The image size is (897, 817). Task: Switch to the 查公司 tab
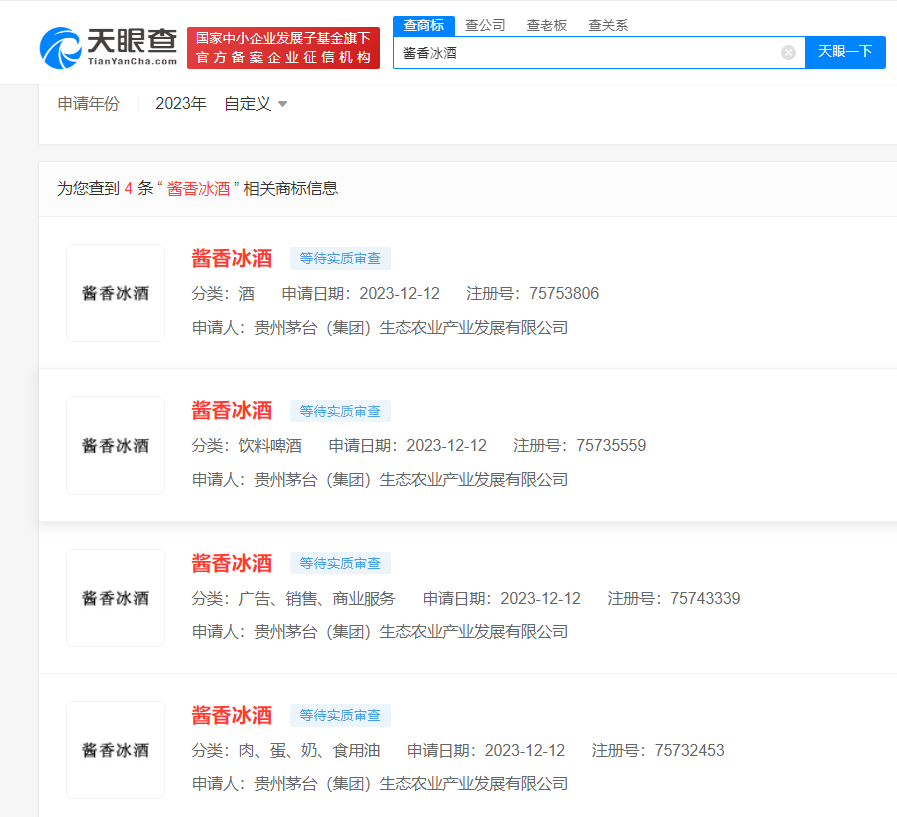[485, 25]
